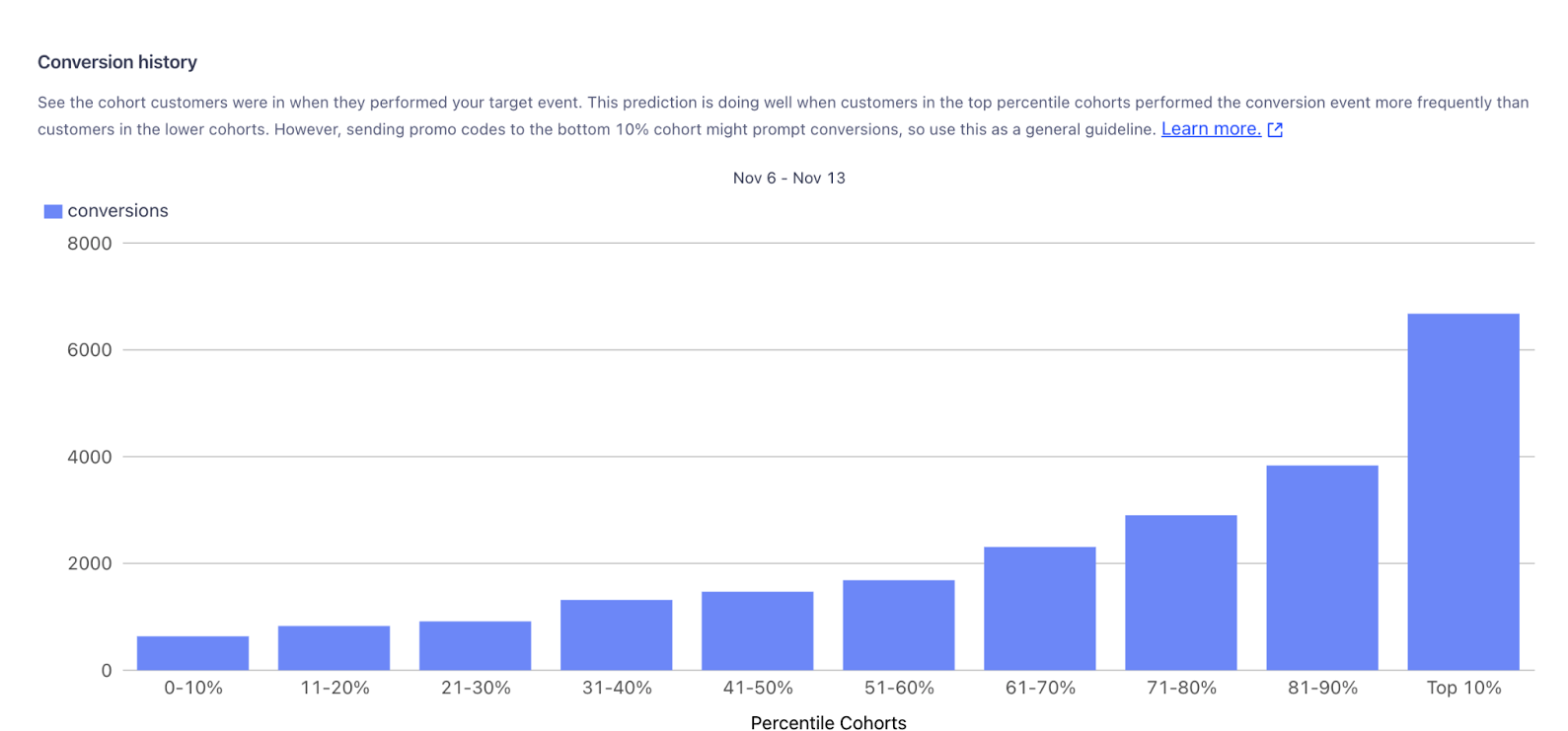Click the Nov 6 - Nov 13 date range
1568x731 pixels.
pyautogui.click(x=788, y=178)
